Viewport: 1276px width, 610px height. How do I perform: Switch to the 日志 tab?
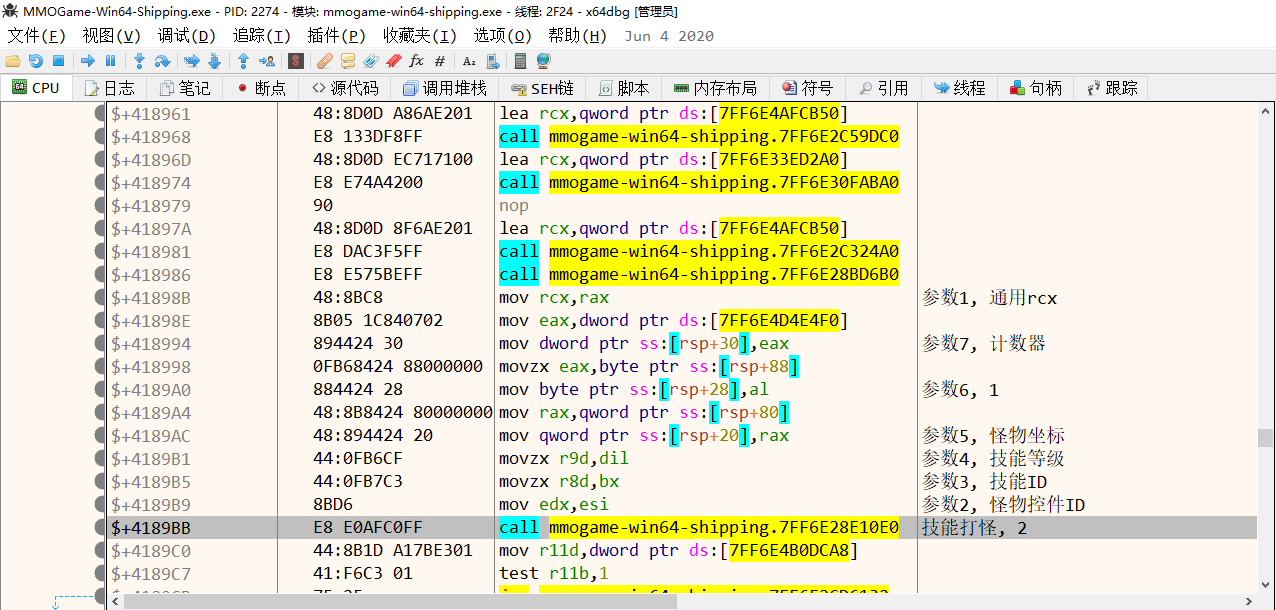click(x=109, y=88)
